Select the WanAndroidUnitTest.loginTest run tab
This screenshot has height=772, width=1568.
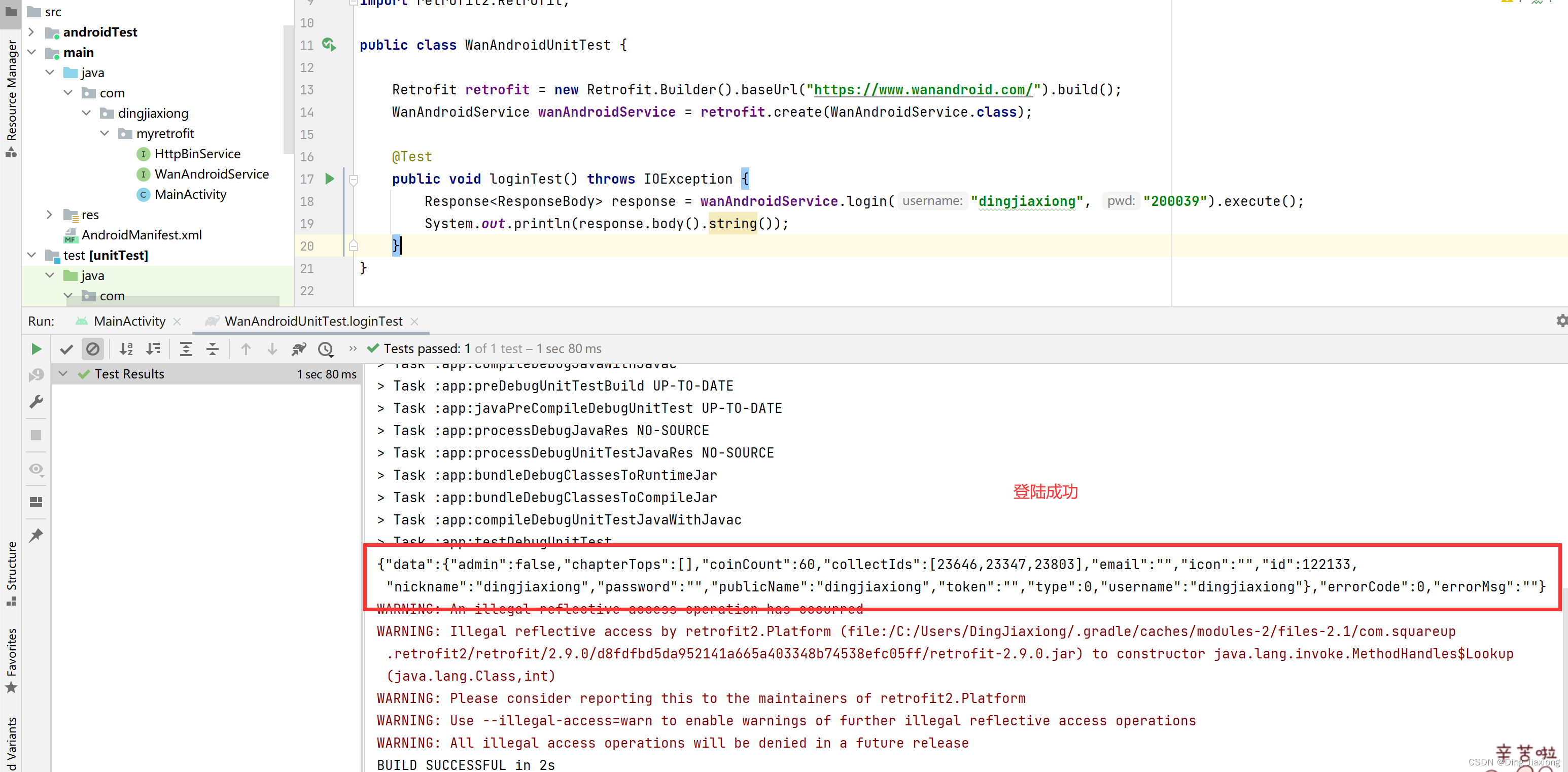[313, 322]
